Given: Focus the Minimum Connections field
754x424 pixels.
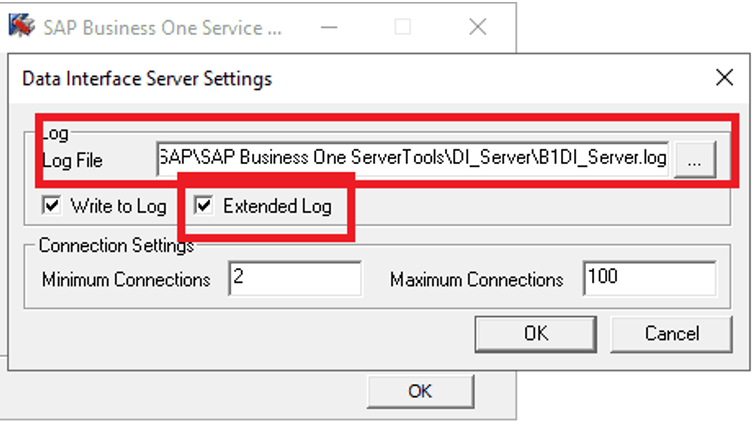Looking at the screenshot, I should point(295,278).
